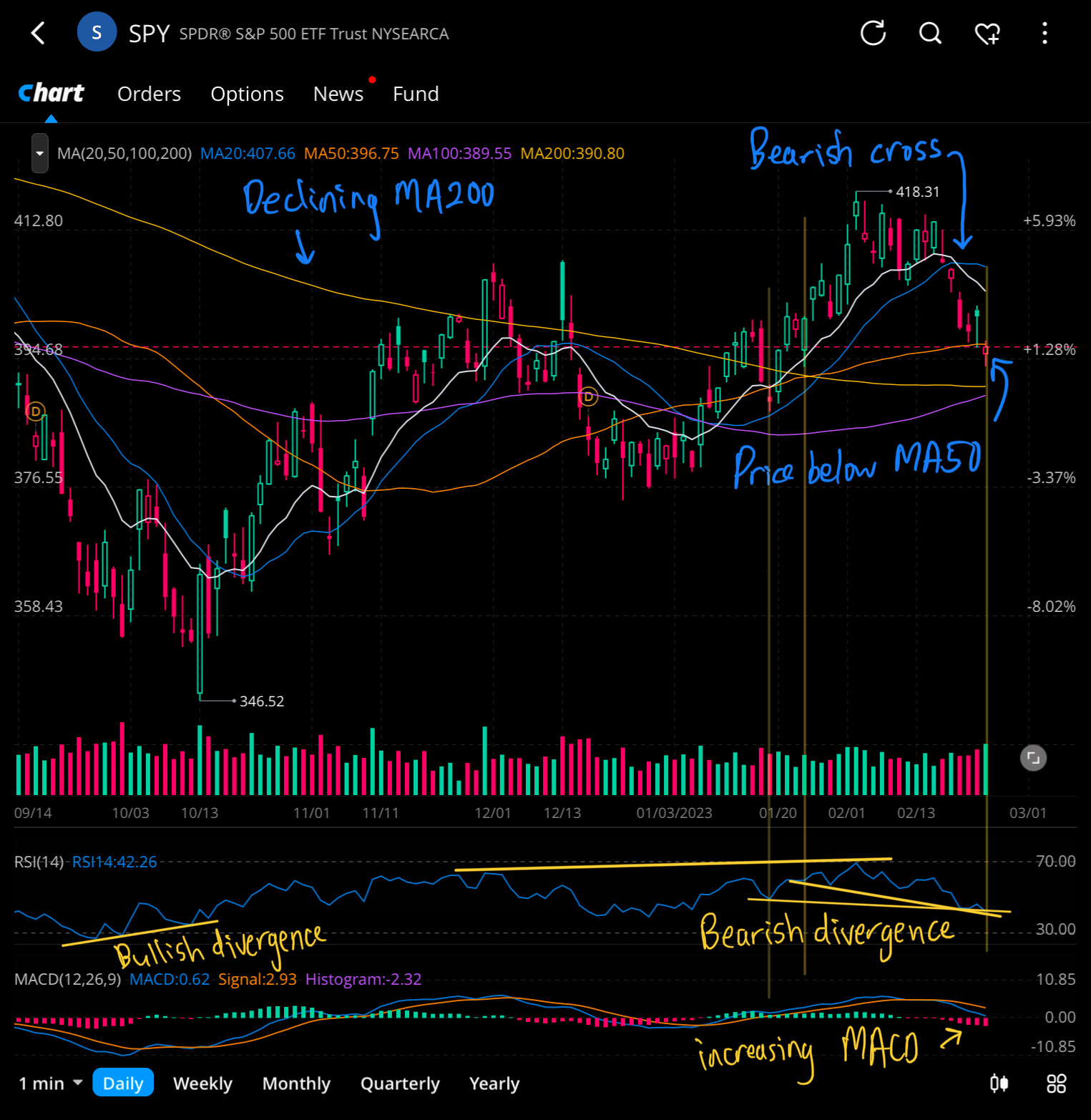Collapse the MA indicator legend dropdown

pyautogui.click(x=40, y=153)
